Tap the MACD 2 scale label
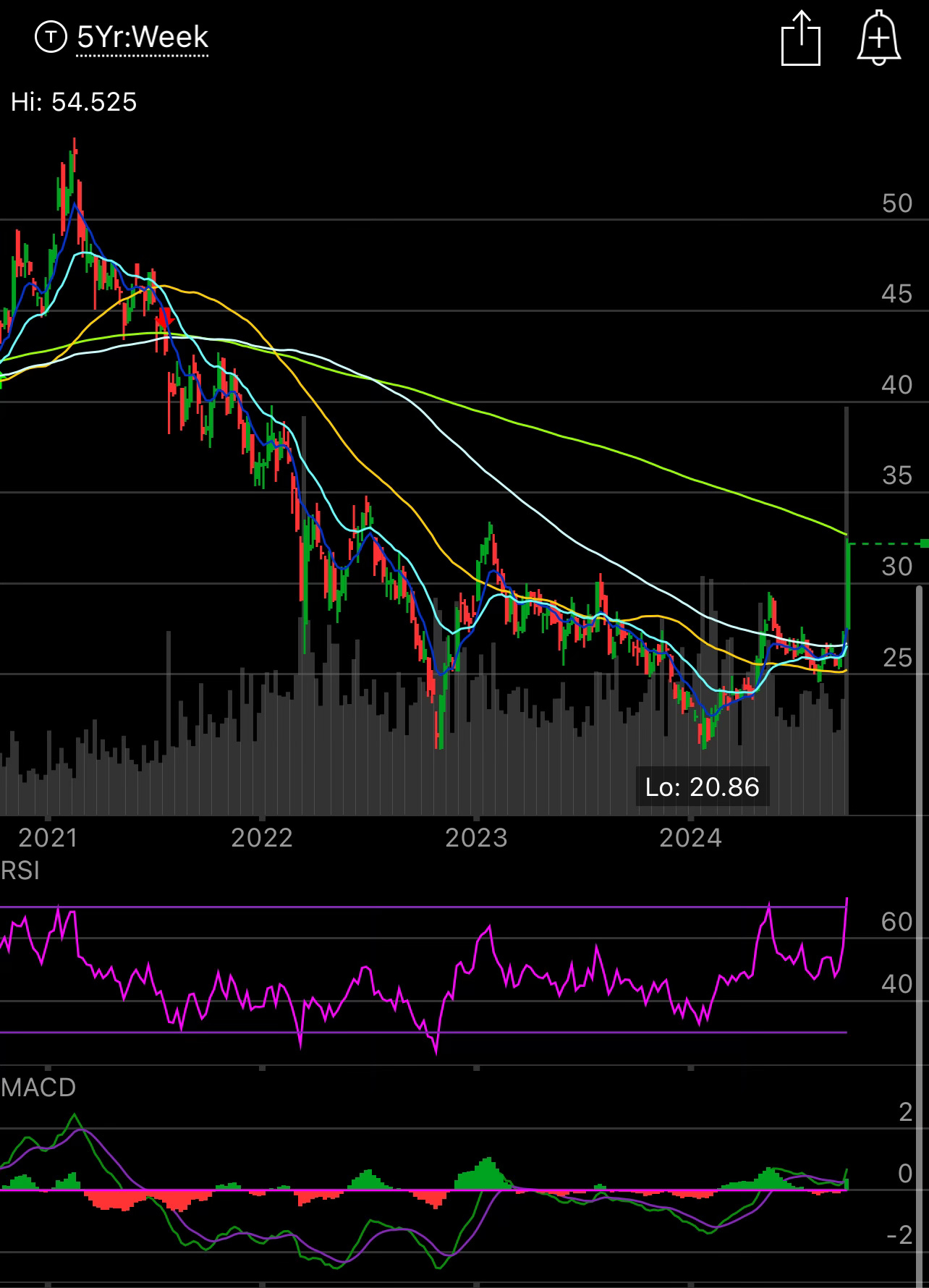This screenshot has height=1288, width=929. pyautogui.click(x=905, y=1112)
